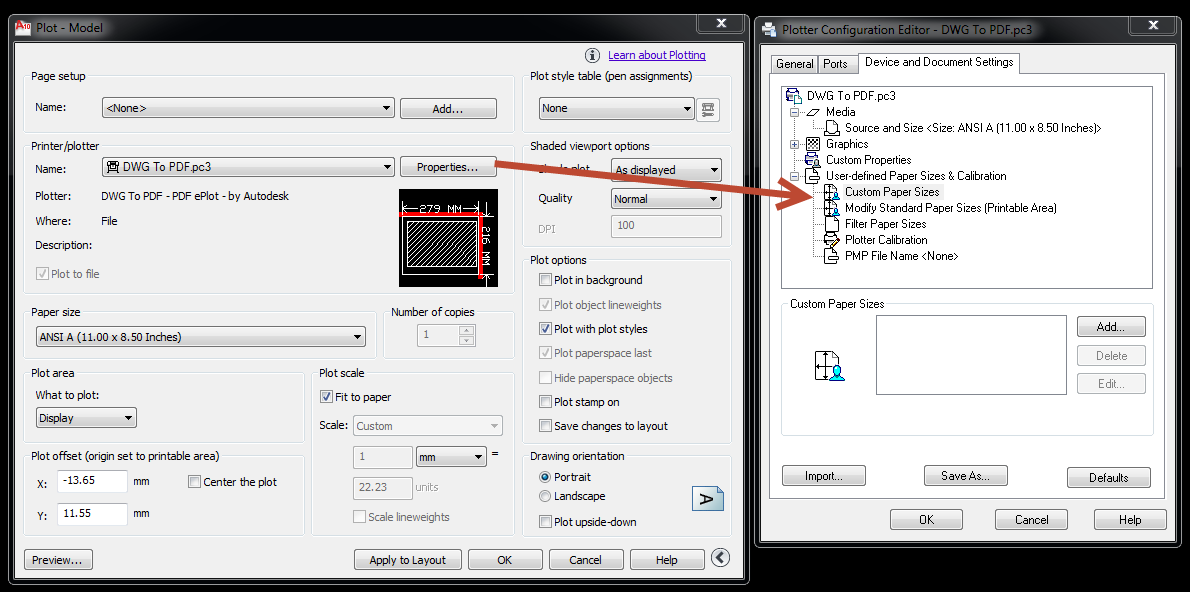
Task: Open the Page setup Name dropdown
Action: point(248,108)
